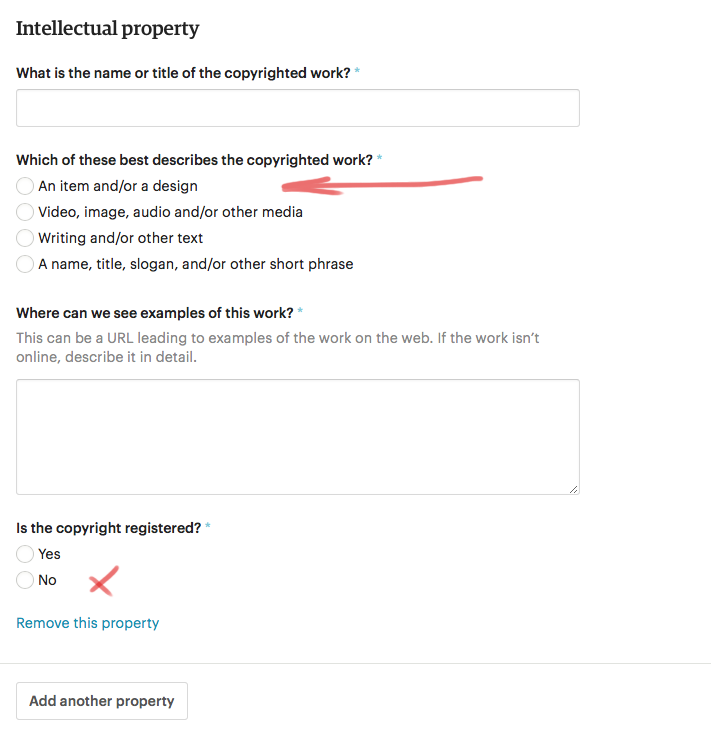This screenshot has height=737, width=711.
Task: Click the asterisk after 'copyright registered?'
Action: point(208,526)
